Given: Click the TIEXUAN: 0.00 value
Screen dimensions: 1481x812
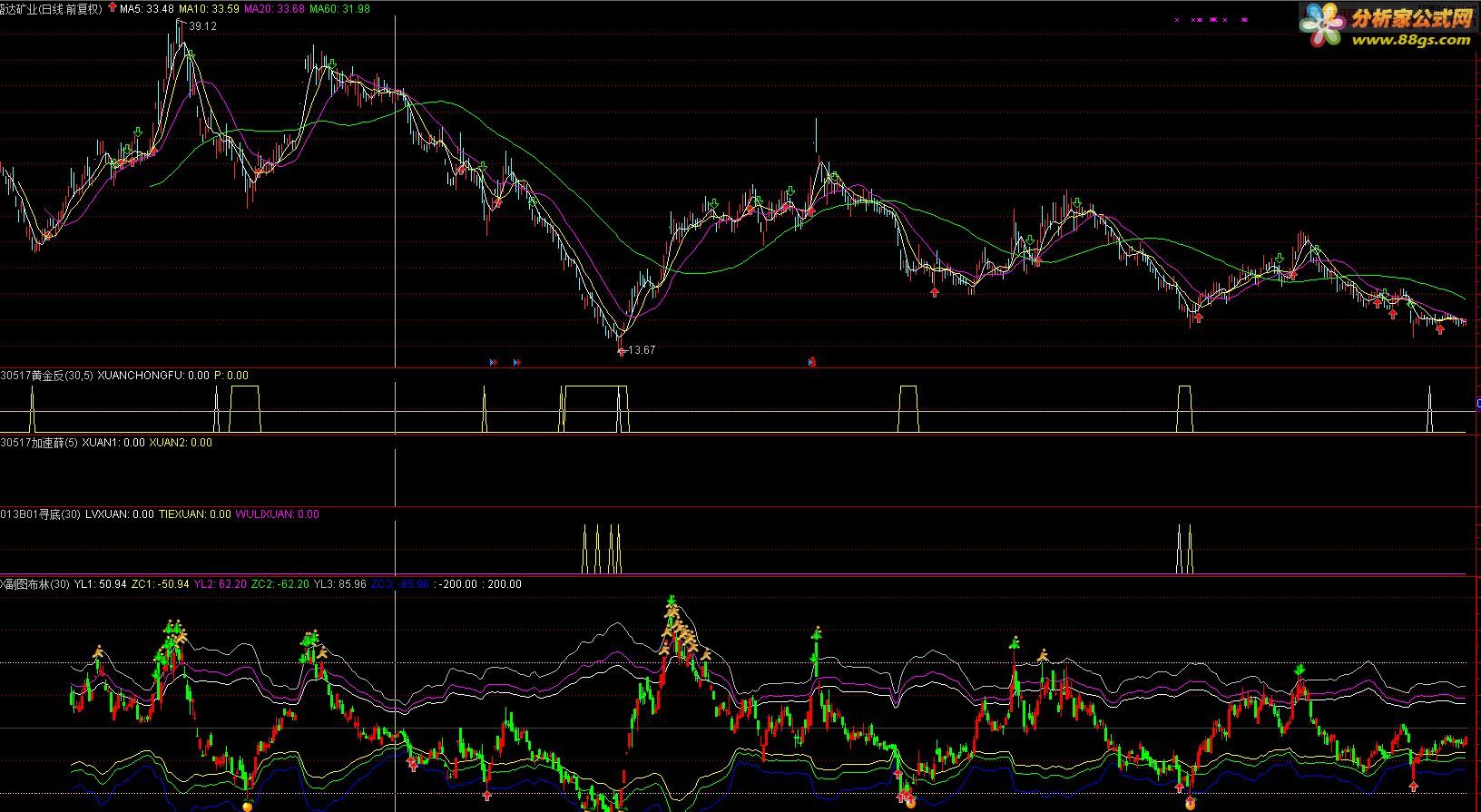Looking at the screenshot, I should point(195,514).
